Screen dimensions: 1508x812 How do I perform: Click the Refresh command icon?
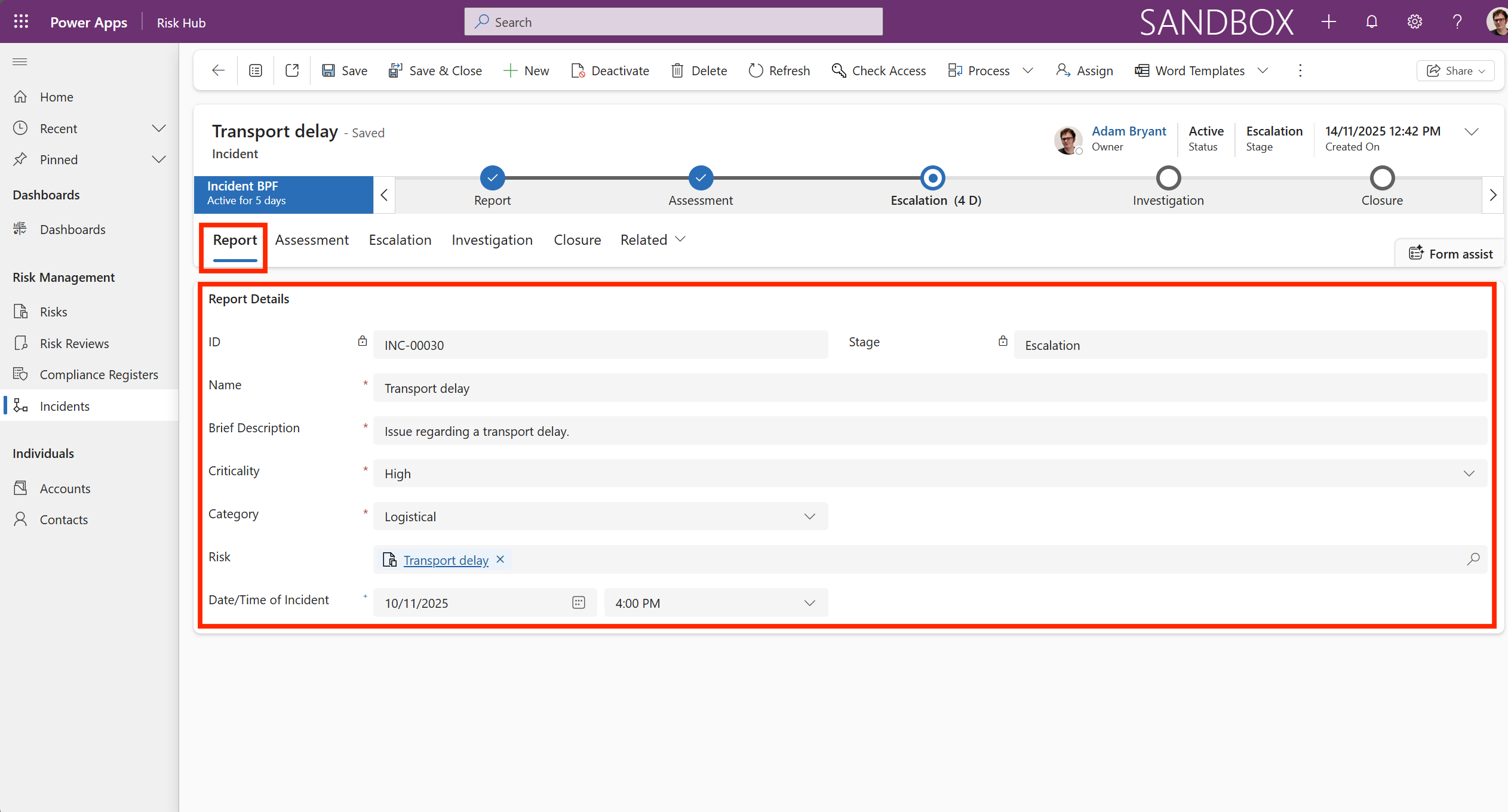pyautogui.click(x=755, y=70)
